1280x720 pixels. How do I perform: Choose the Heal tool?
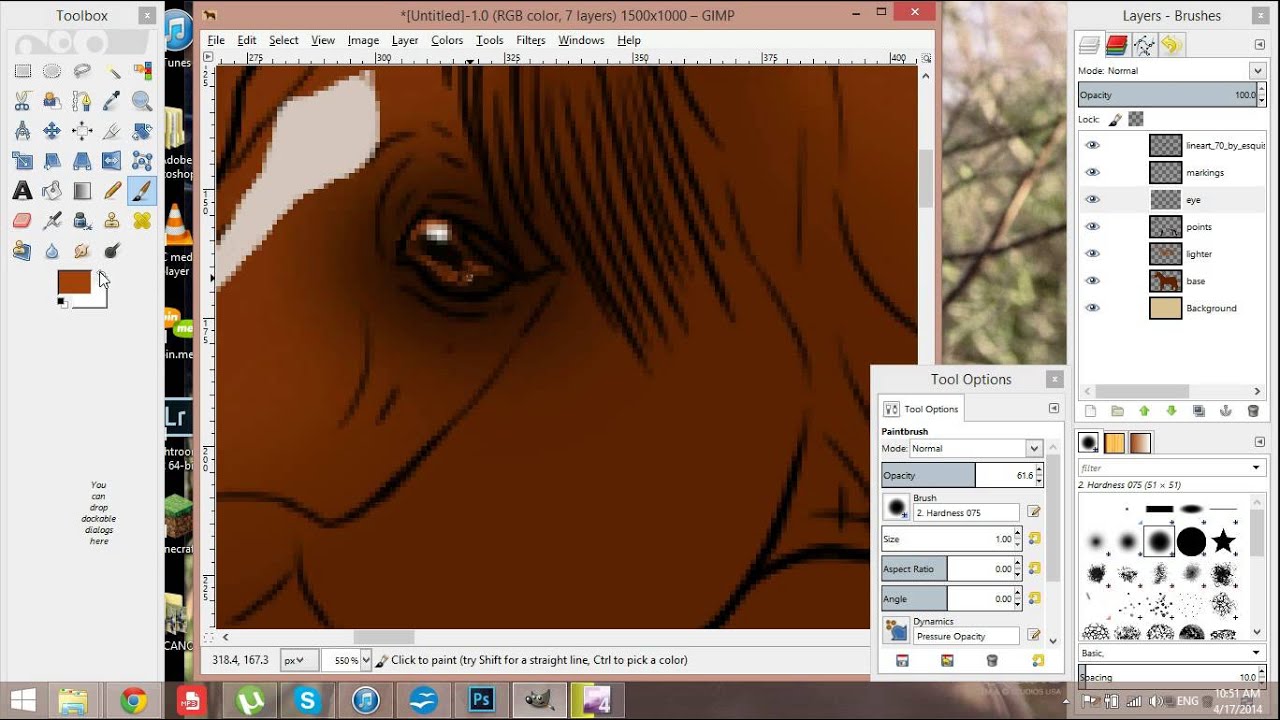(142, 221)
